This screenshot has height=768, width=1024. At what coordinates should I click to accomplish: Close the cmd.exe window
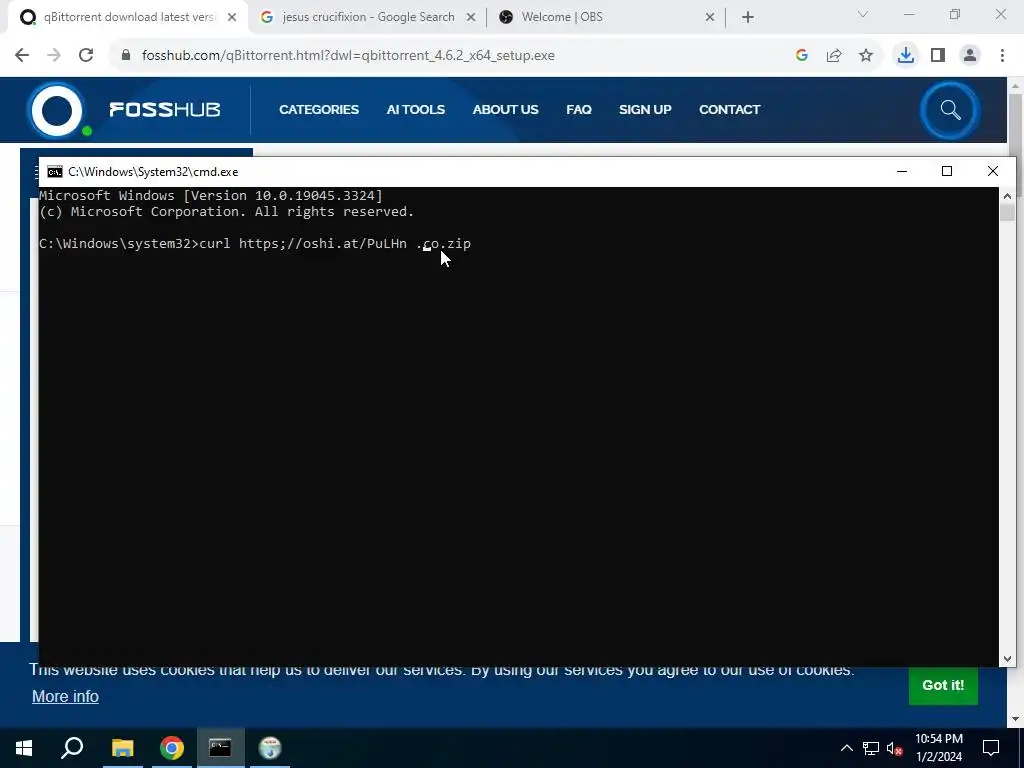pos(993,172)
